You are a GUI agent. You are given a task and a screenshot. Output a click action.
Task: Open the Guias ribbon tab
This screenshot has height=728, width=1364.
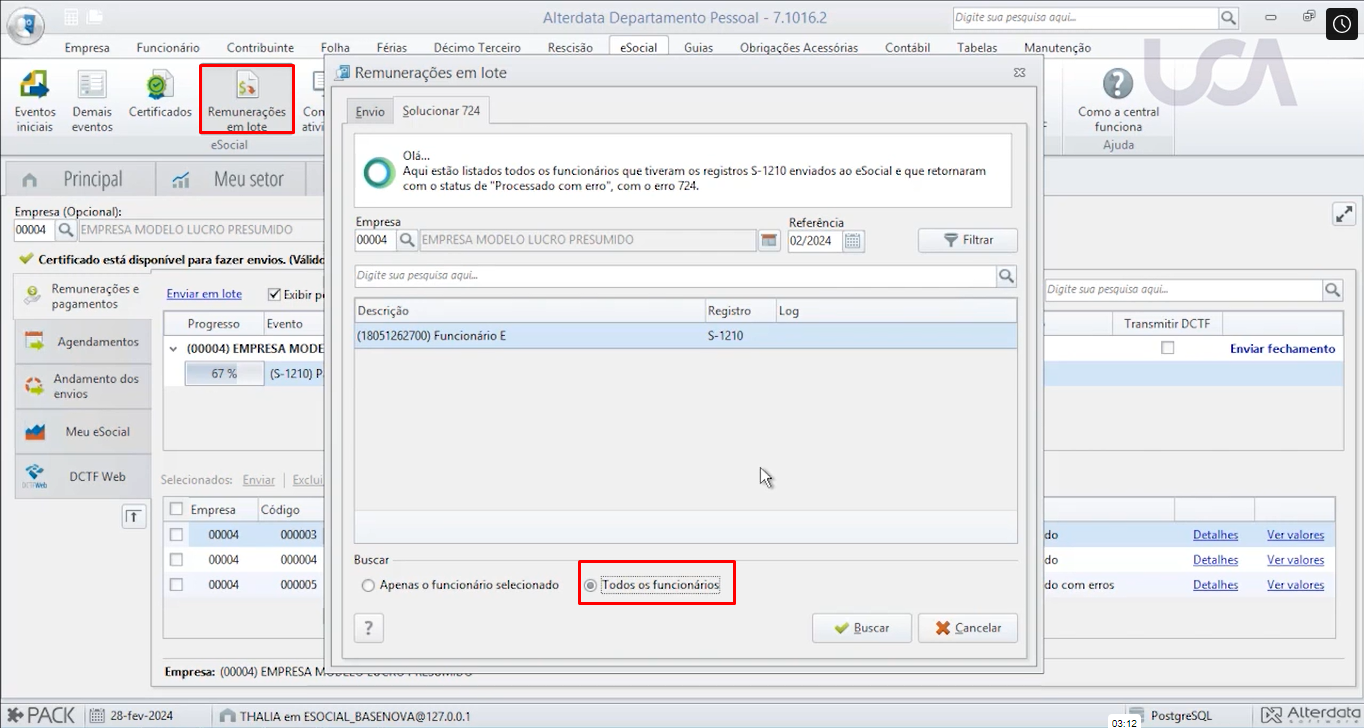(698, 47)
